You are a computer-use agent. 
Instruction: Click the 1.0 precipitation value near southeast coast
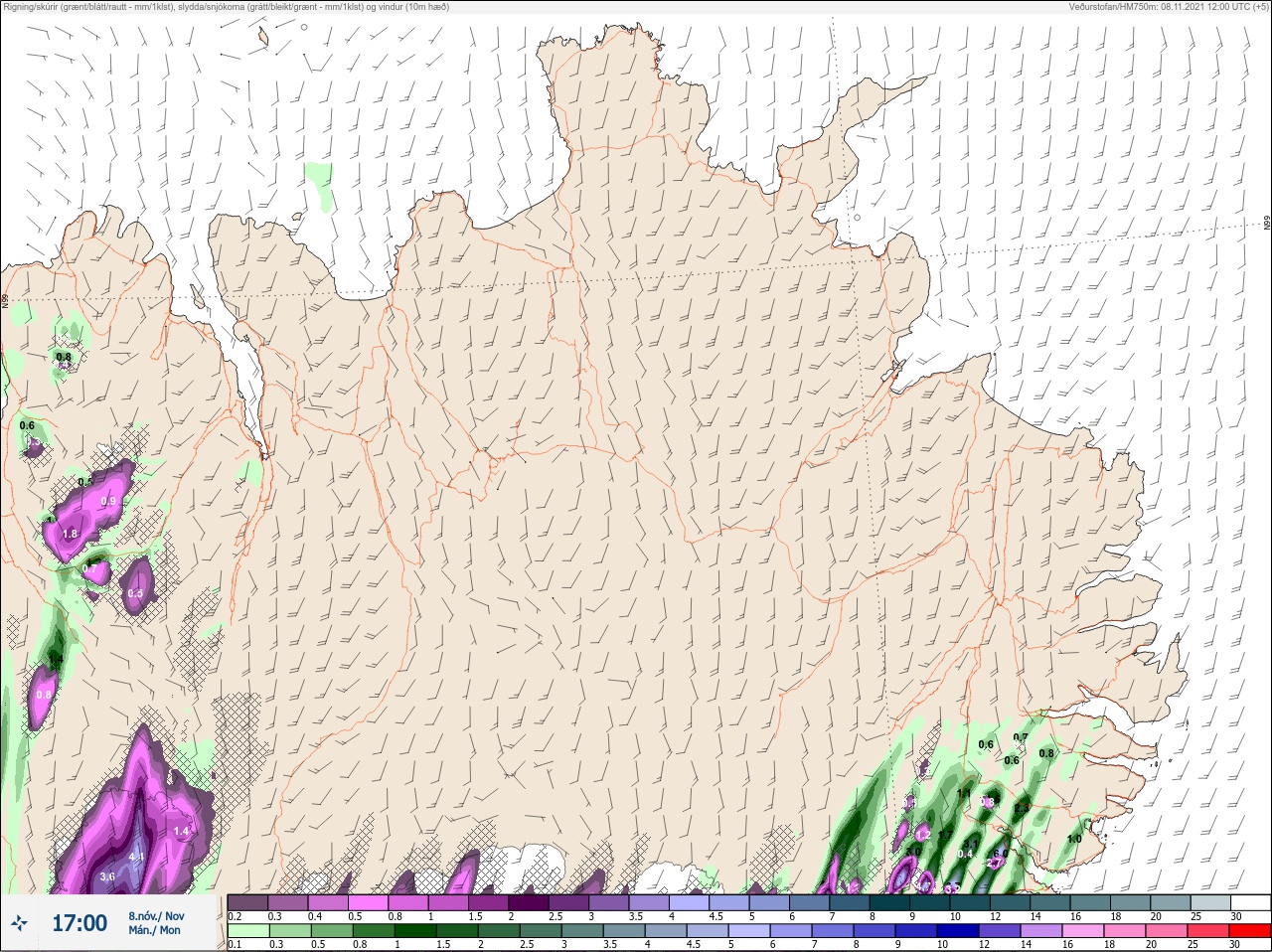click(x=1074, y=839)
